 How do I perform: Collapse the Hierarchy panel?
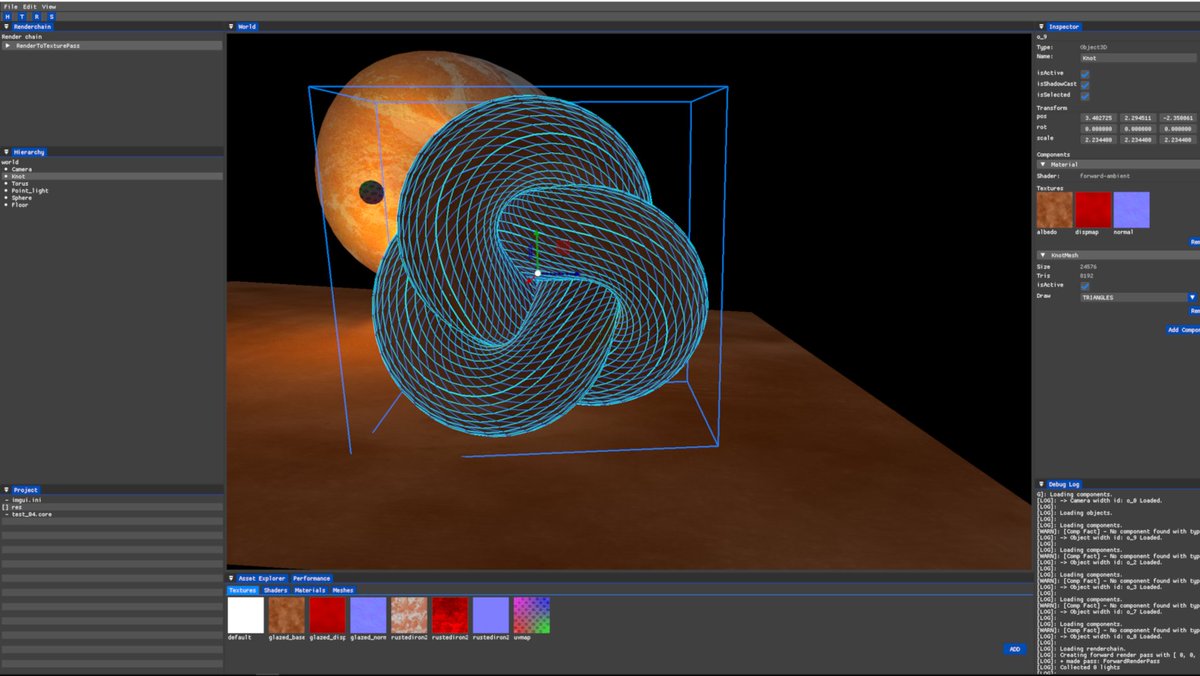[7, 152]
